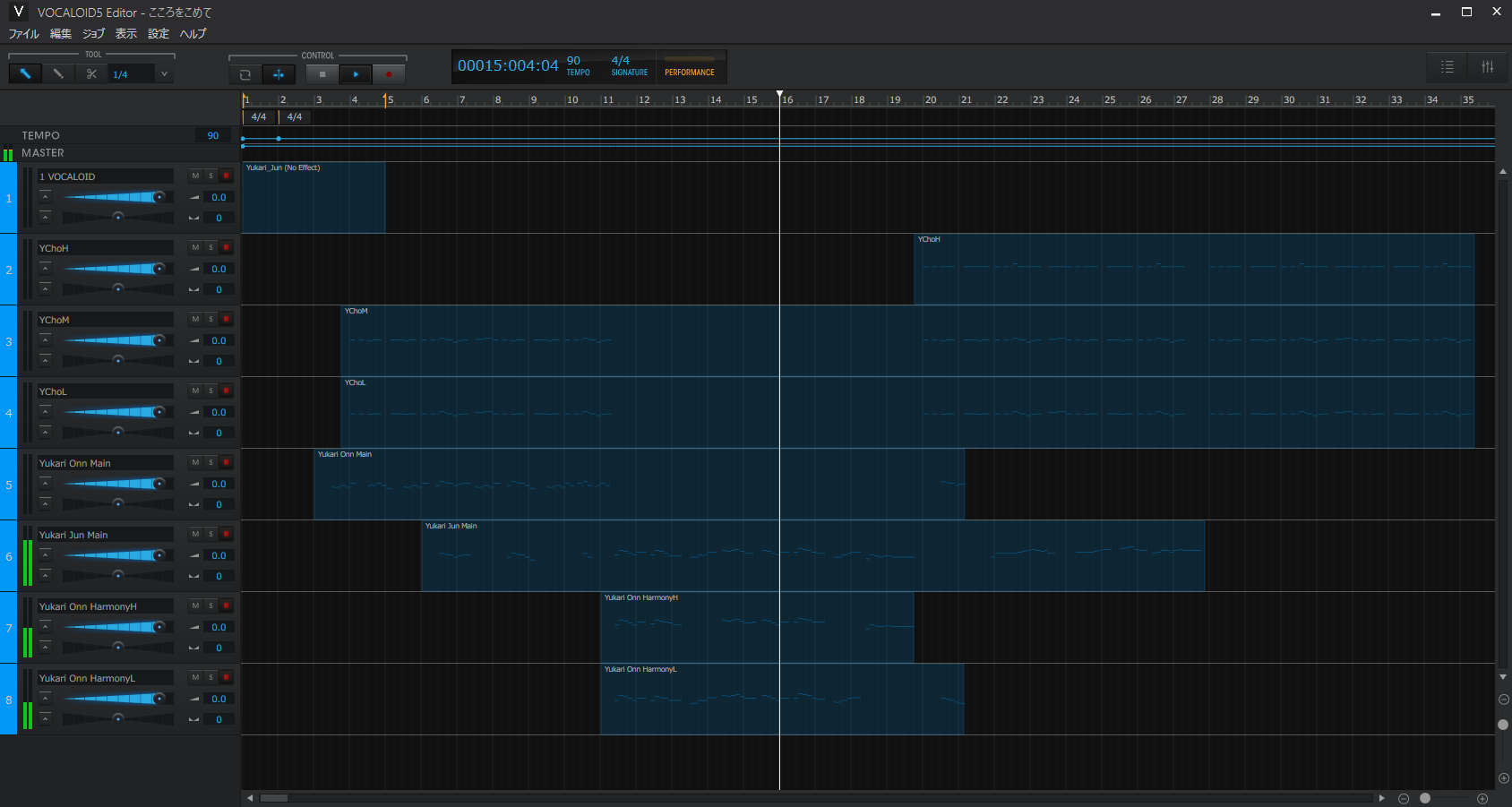Zoom out horizontally with minus icon
This screenshot has width=1512, height=807.
click(1404, 798)
